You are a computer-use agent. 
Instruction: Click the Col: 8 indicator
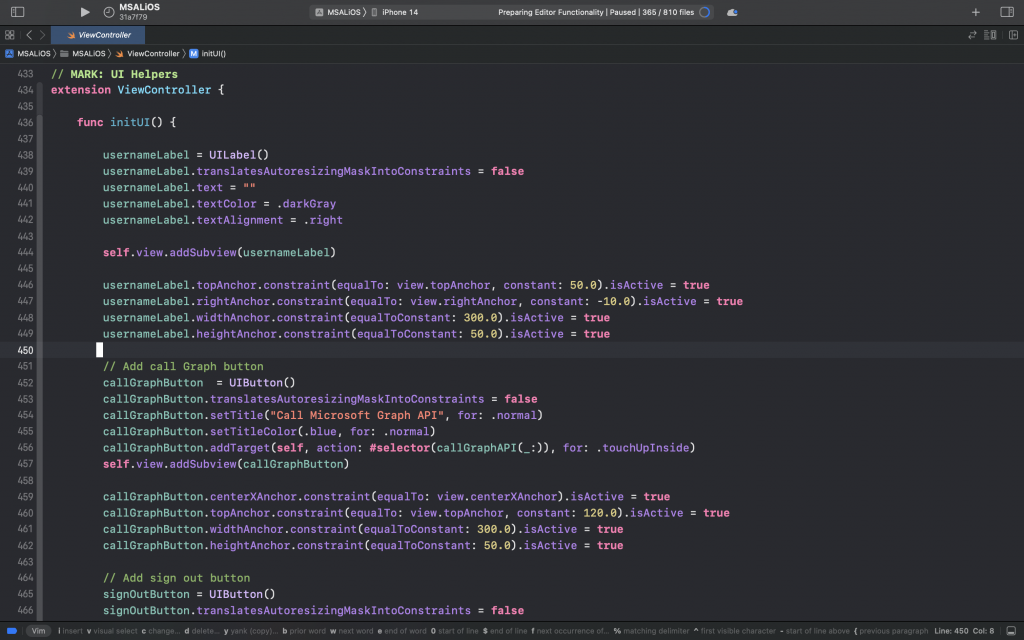(x=984, y=631)
